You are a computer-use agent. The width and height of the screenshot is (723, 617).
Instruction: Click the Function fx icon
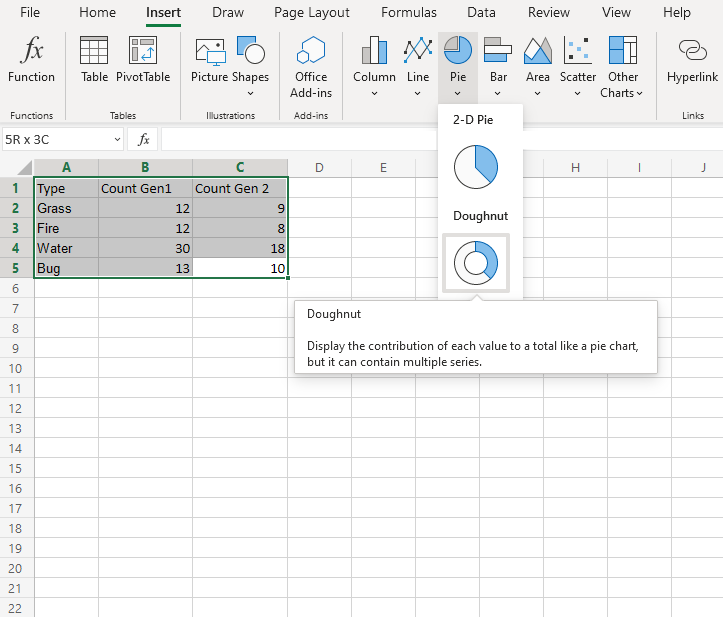tap(32, 51)
